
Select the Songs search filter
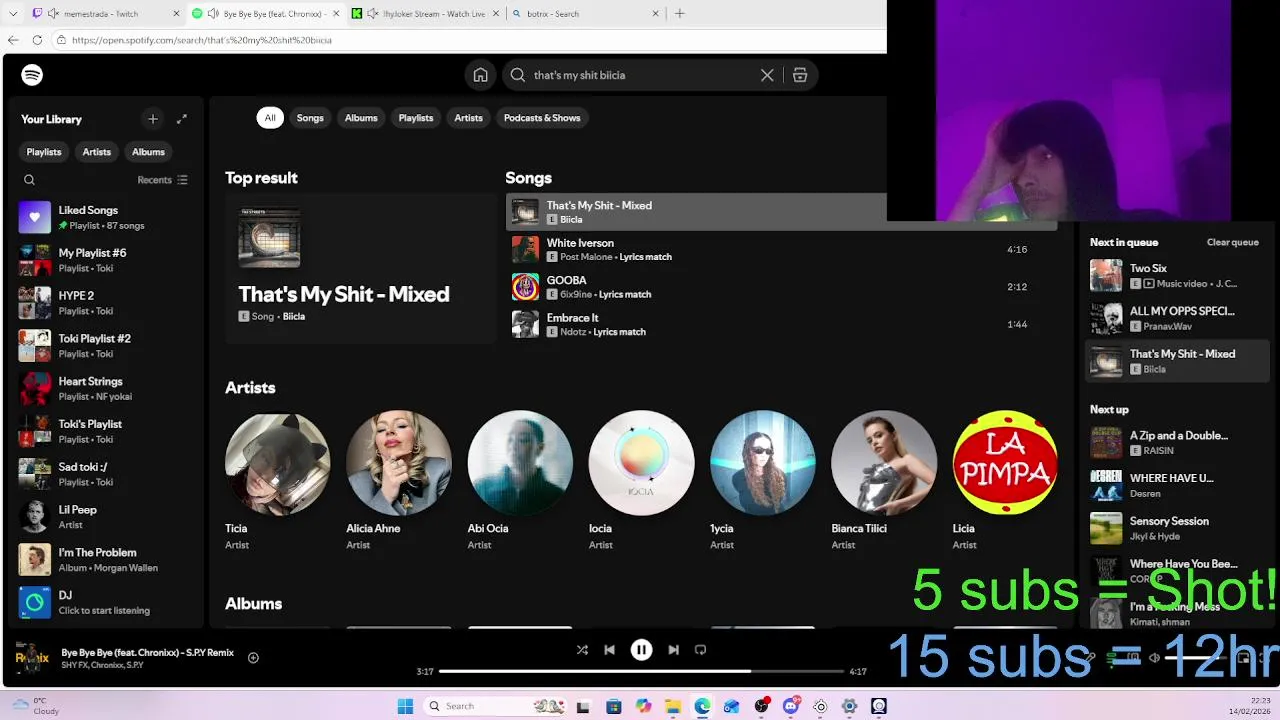pos(310,118)
